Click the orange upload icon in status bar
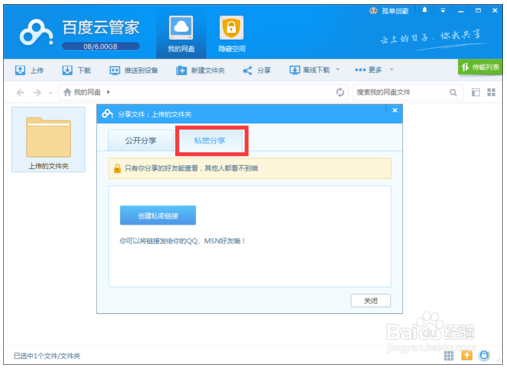The width and height of the screenshot is (507, 370). point(467,356)
